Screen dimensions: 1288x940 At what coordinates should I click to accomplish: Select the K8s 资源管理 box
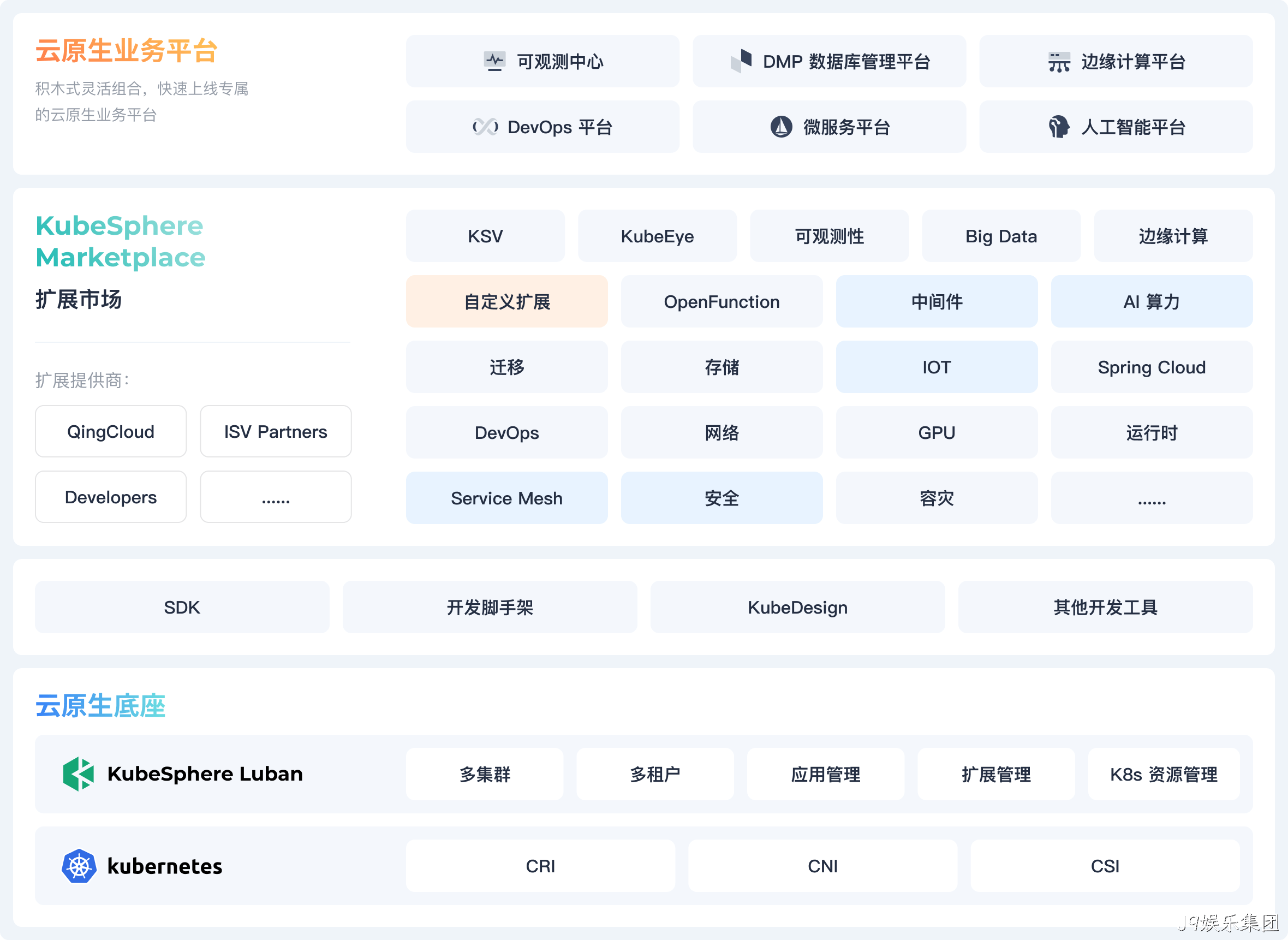tap(1164, 774)
